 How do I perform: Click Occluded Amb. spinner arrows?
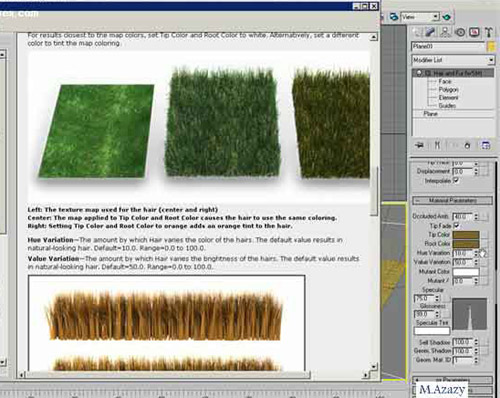476,217
